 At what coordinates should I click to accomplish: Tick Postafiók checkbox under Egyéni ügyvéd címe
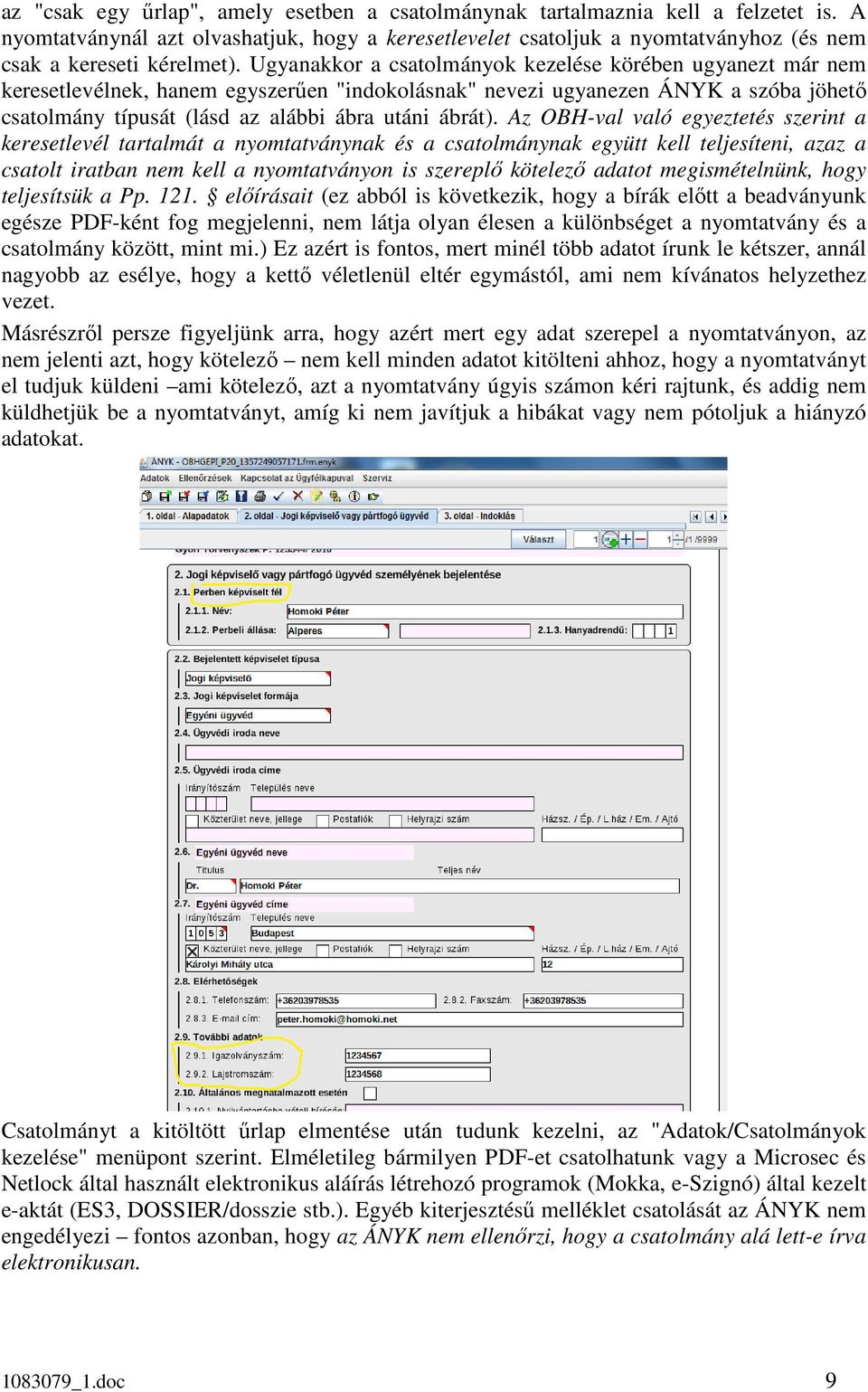(322, 951)
